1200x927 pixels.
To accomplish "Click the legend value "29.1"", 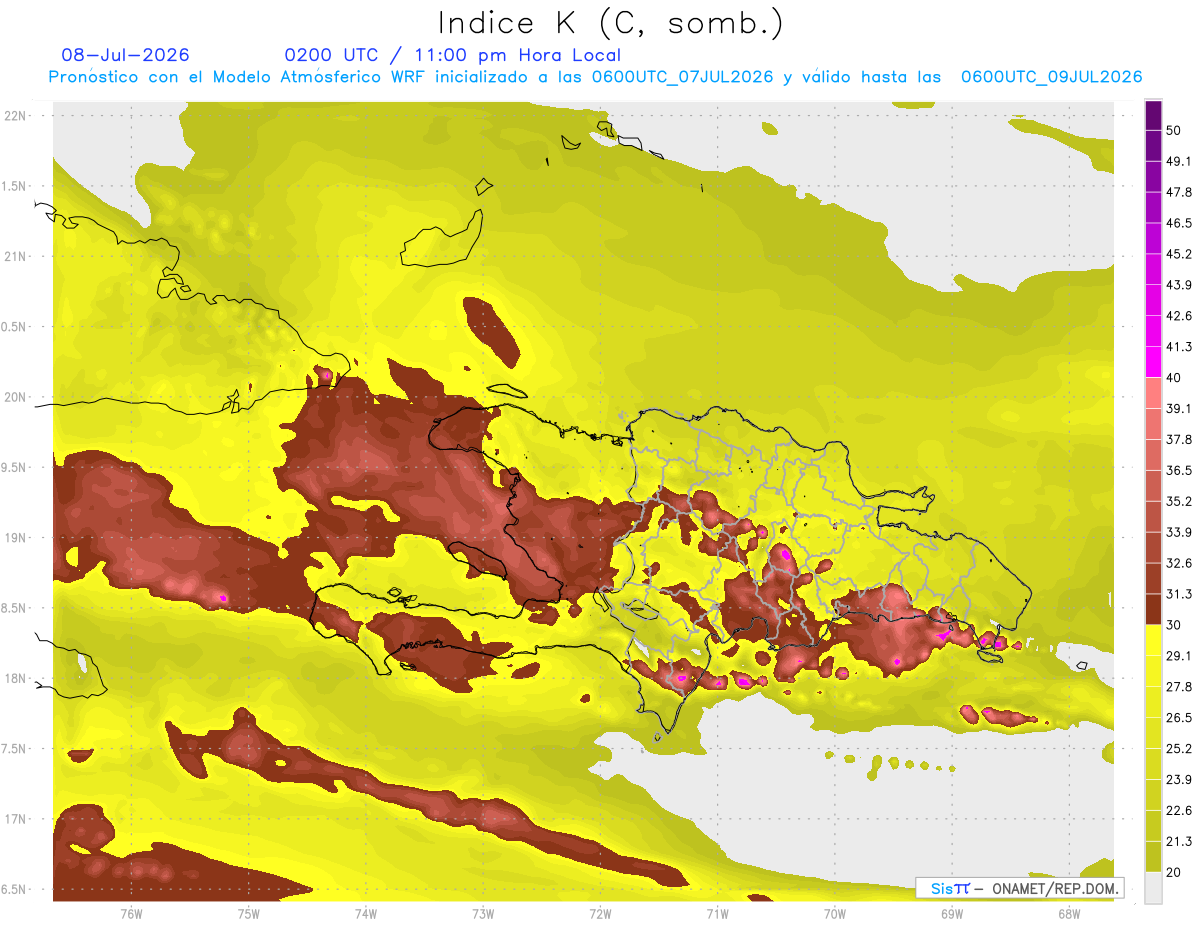I will click(x=1180, y=656).
